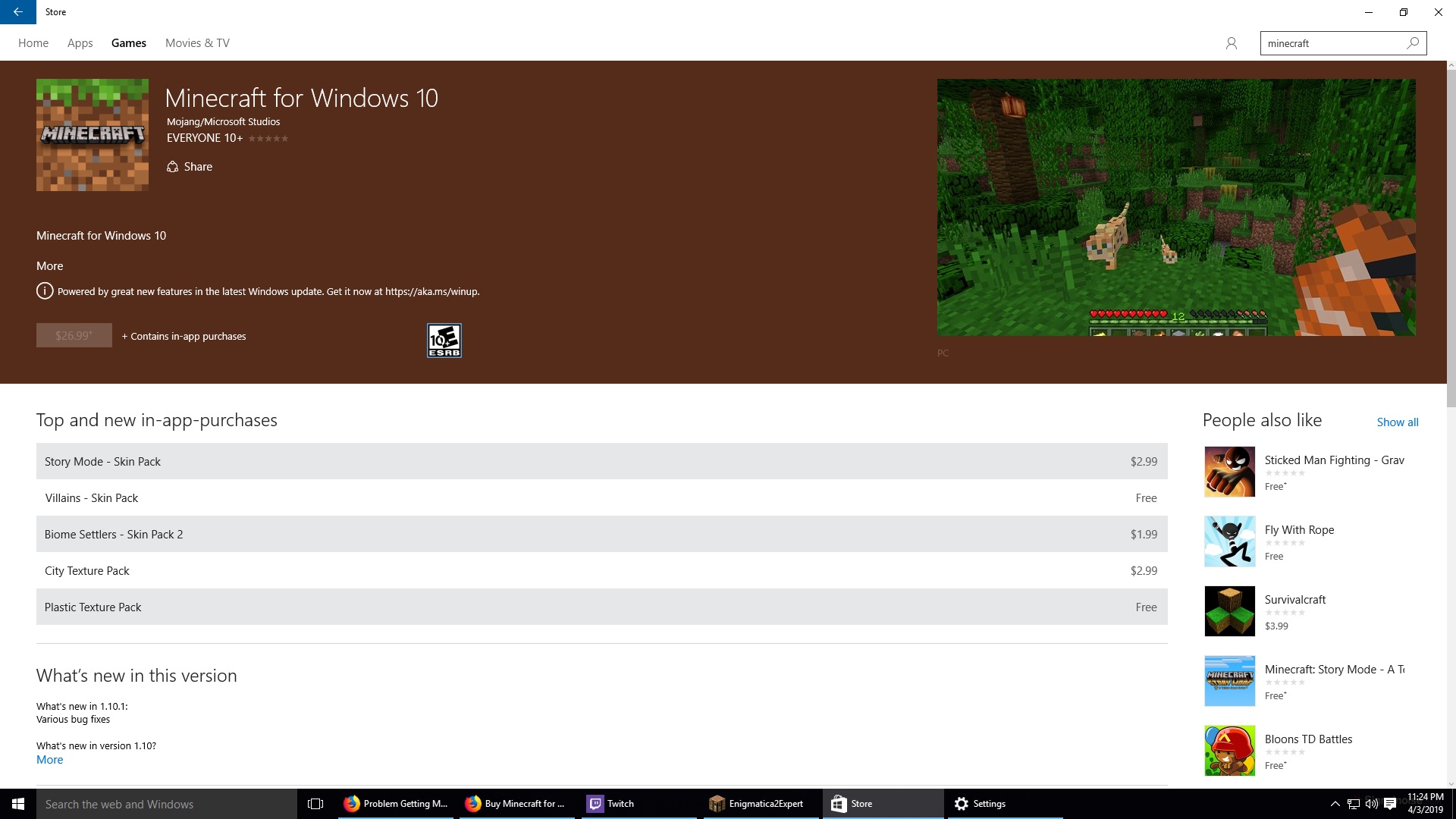Open Task View on the taskbar
Viewport: 1456px width, 819px height.
point(315,804)
